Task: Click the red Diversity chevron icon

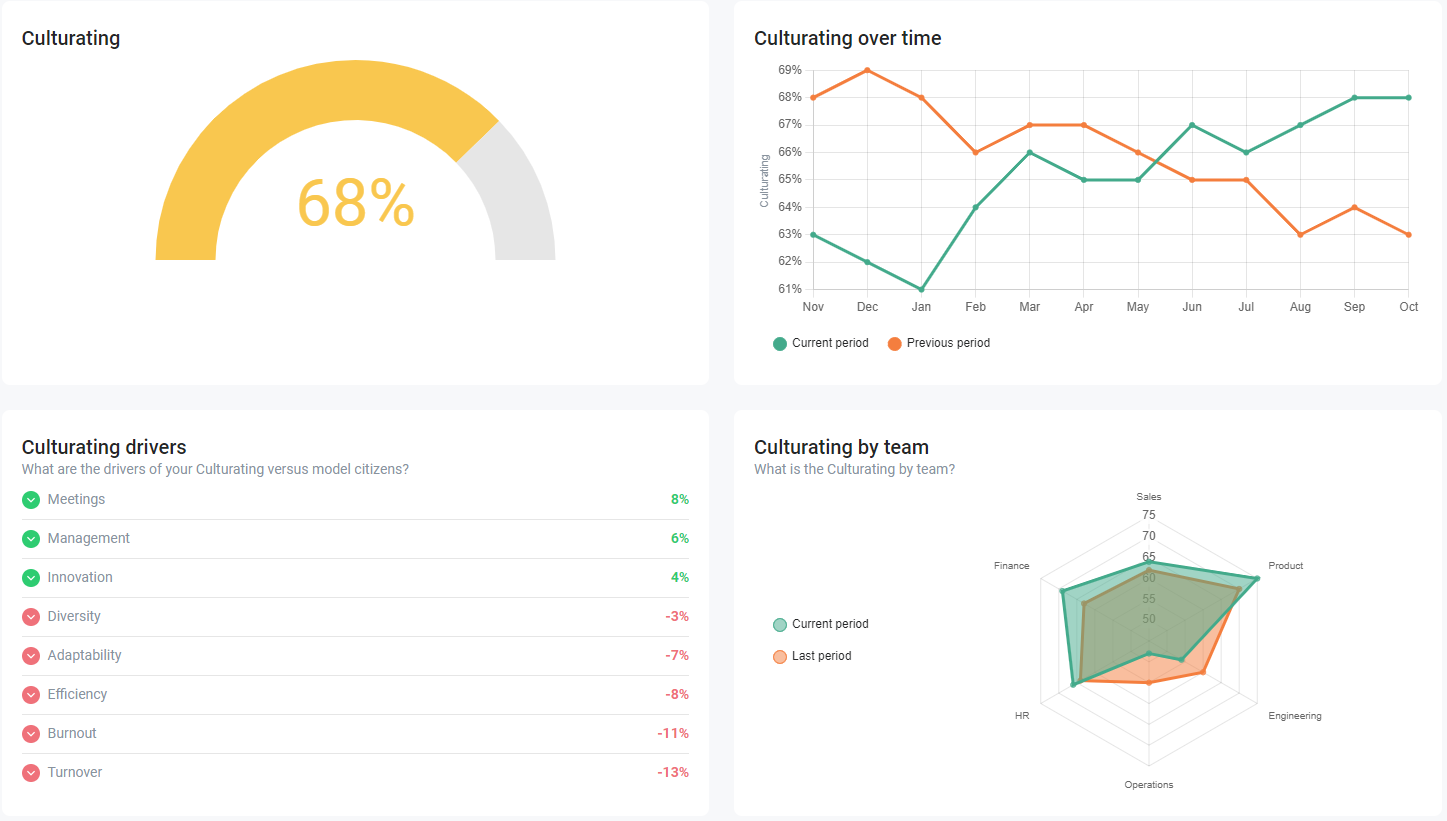Action: tap(31, 617)
